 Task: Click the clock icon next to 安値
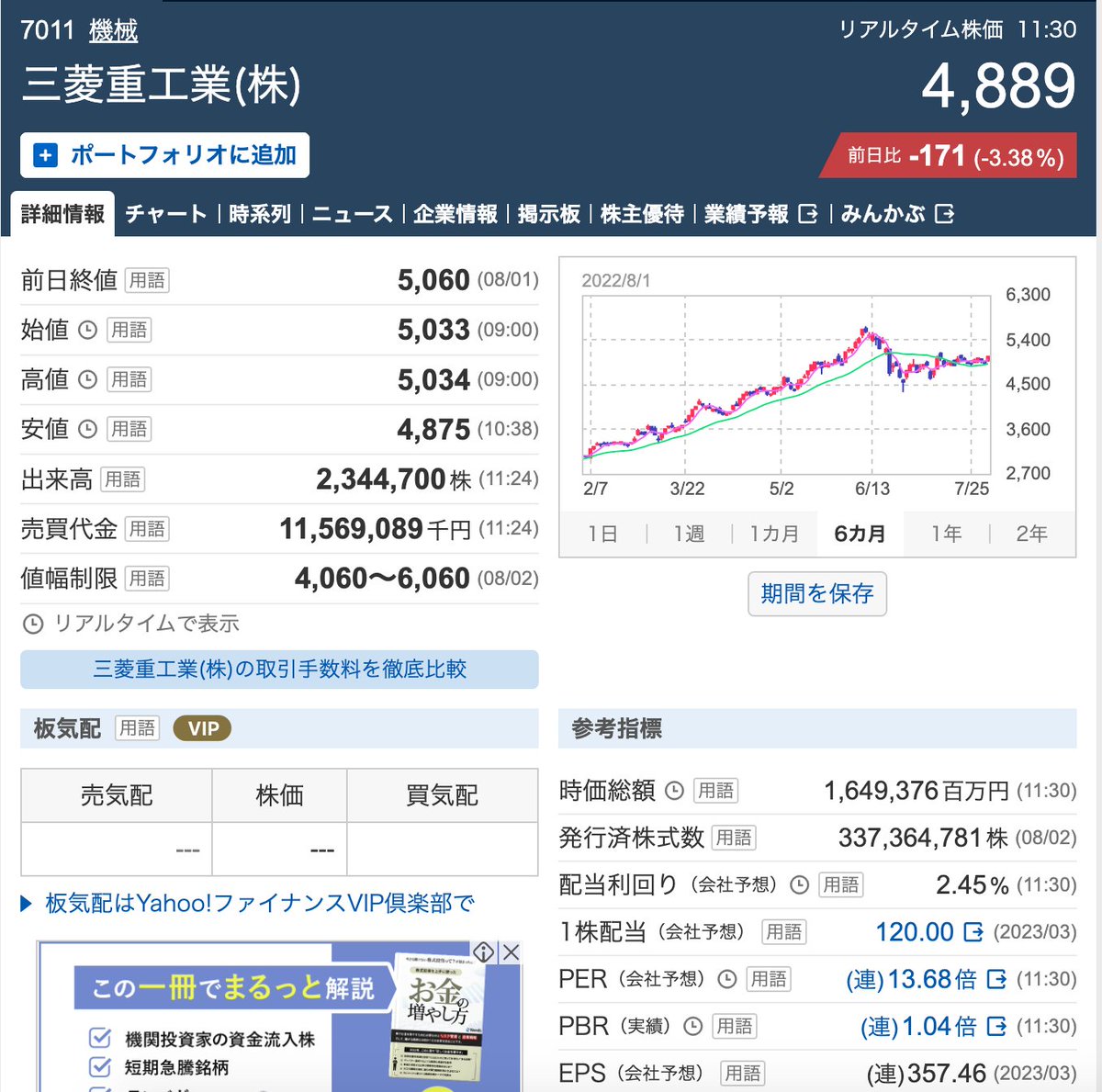[87, 429]
